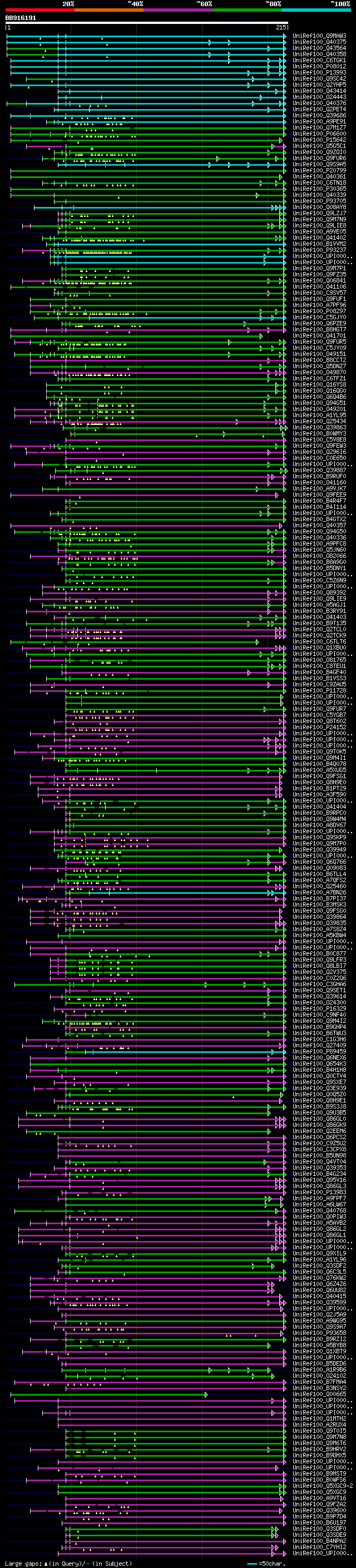Screen dimensions: 356x1568
Task: Select the UniRef100_Q06841 label
Action: point(319,280)
